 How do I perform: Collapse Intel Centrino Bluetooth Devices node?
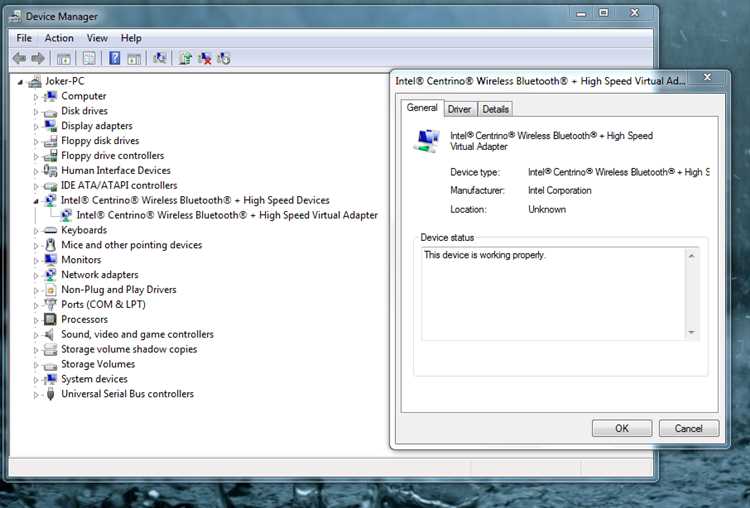(36, 201)
